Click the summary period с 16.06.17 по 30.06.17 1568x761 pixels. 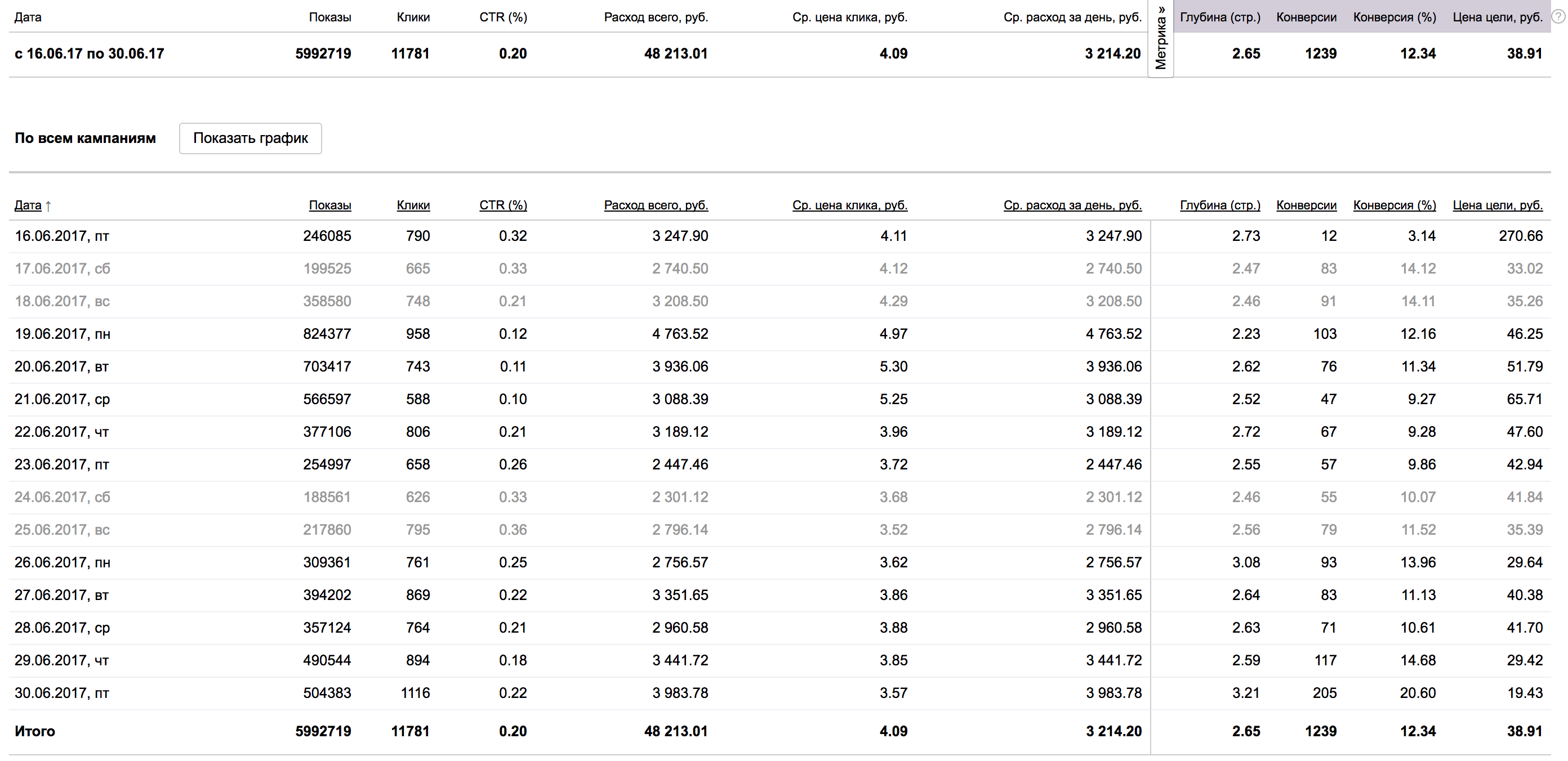pyautogui.click(x=89, y=53)
